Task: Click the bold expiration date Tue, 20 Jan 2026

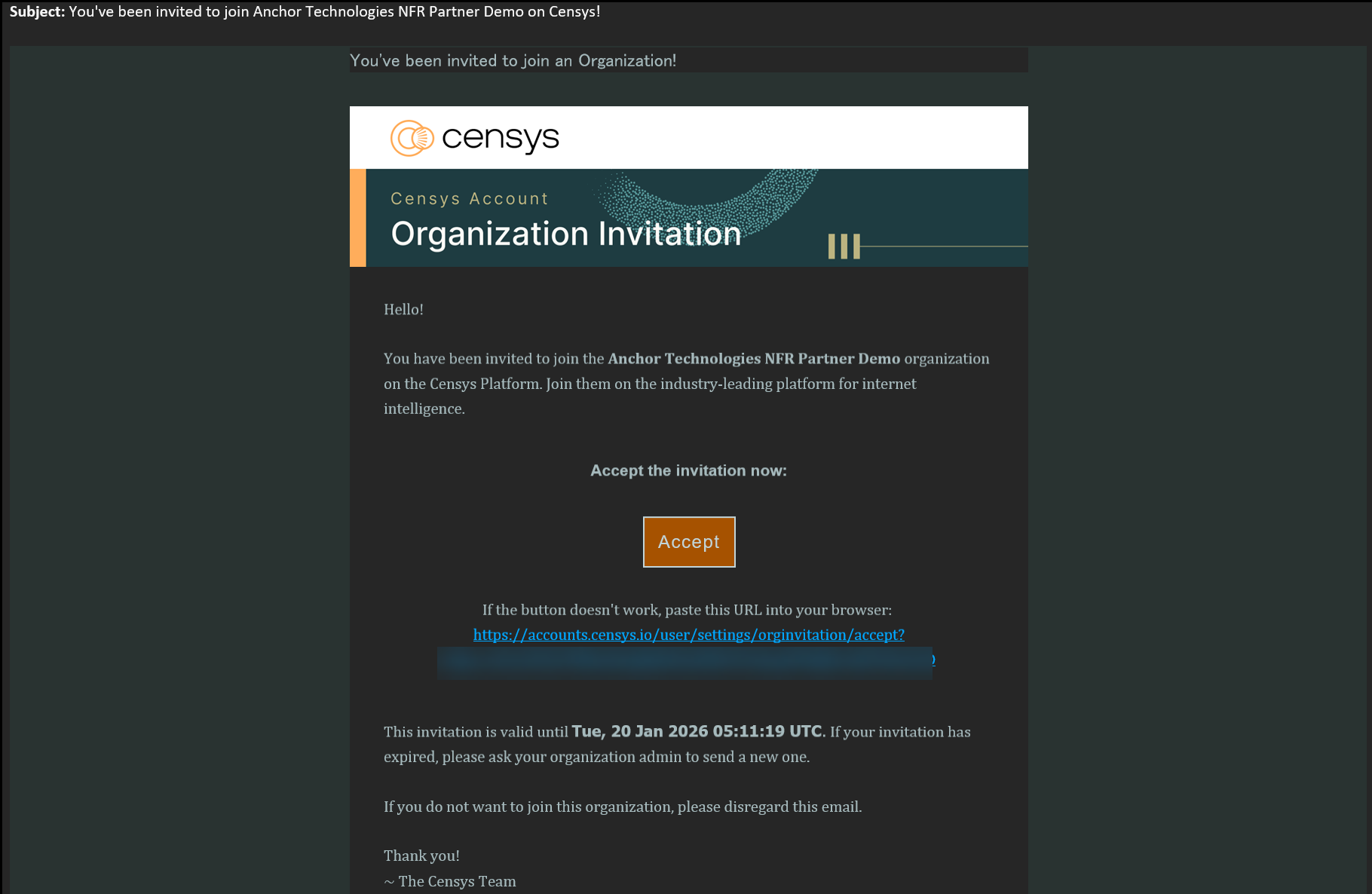Action: pyautogui.click(x=697, y=731)
